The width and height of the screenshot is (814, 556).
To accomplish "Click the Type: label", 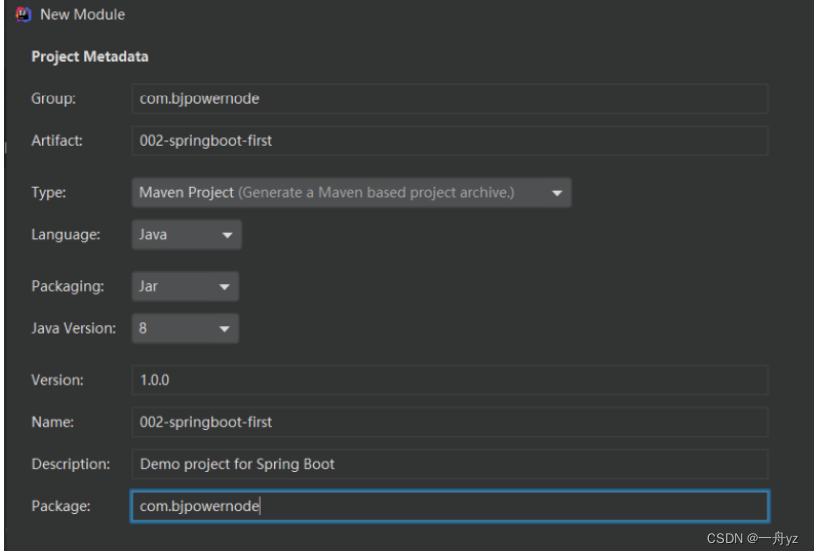I will [49, 193].
